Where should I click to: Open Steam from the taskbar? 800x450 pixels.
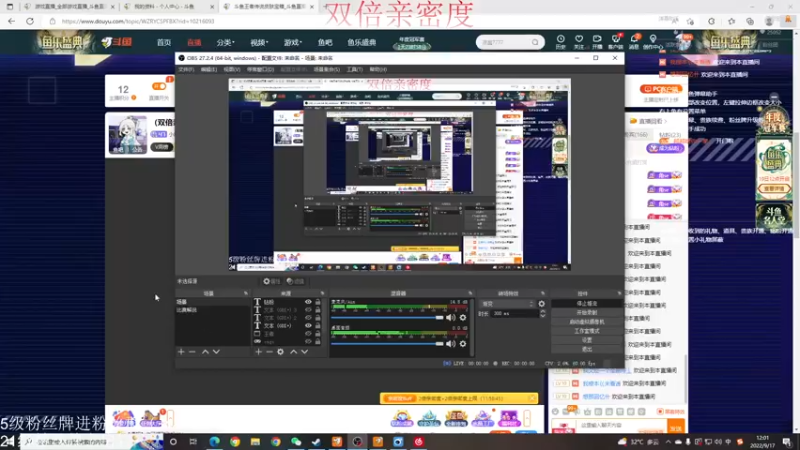point(316,441)
